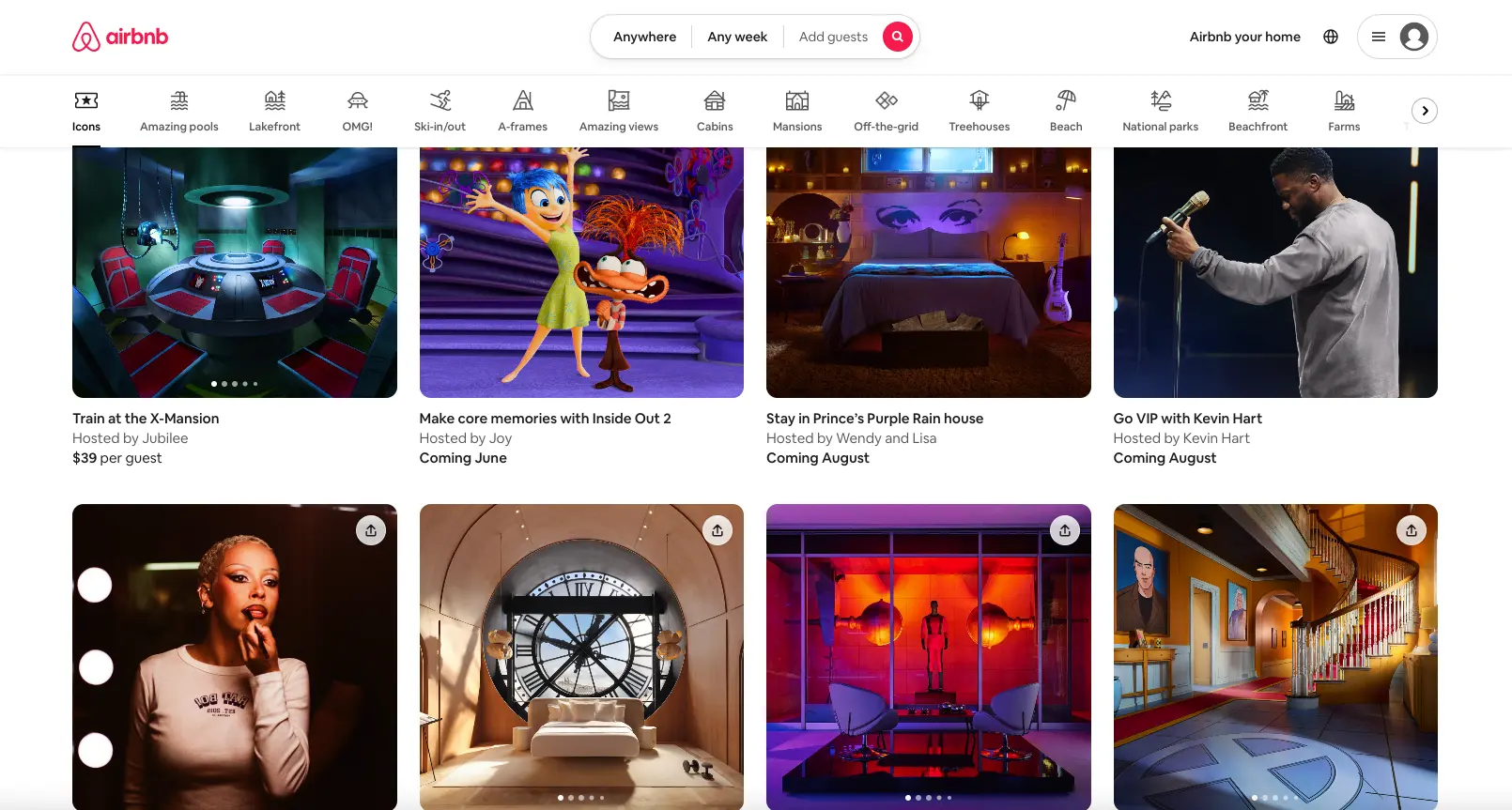Pick the OMG! category icon
The image size is (1512, 810).
pyautogui.click(x=357, y=100)
